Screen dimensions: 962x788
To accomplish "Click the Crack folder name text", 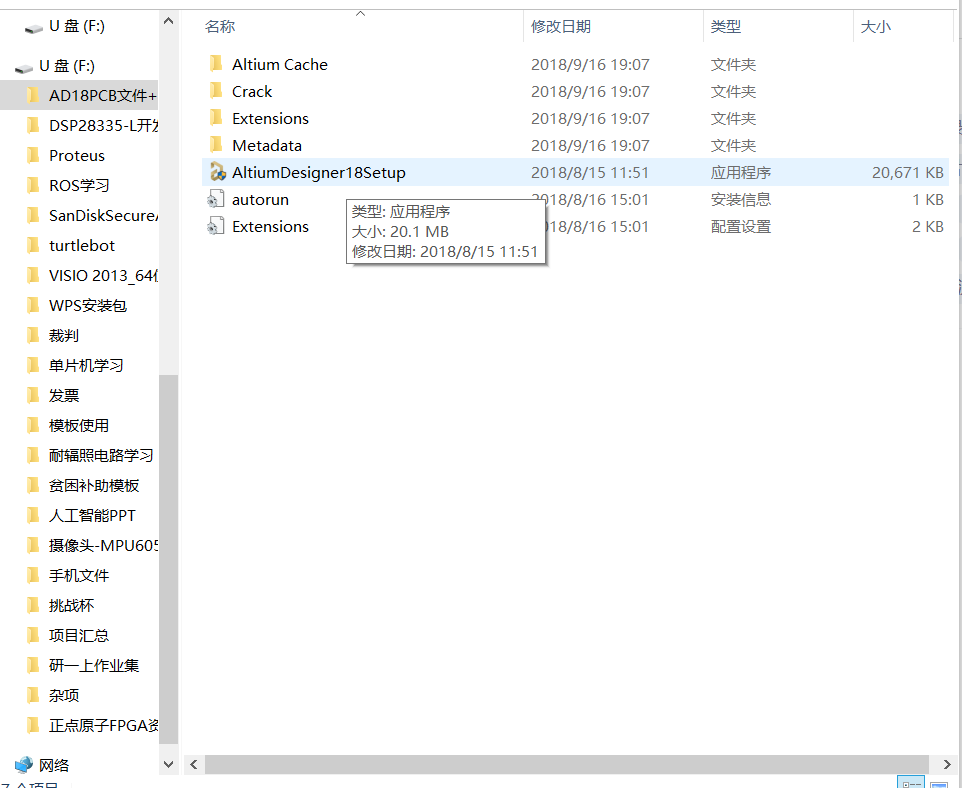I will point(252,91).
